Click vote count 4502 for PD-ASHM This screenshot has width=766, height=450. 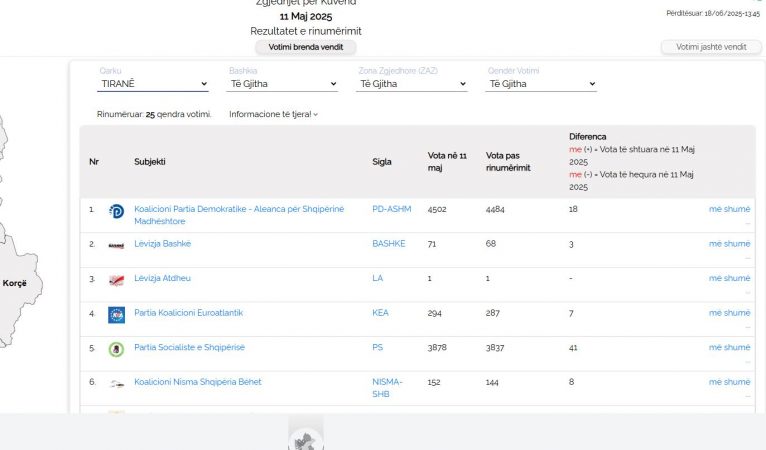pos(437,209)
